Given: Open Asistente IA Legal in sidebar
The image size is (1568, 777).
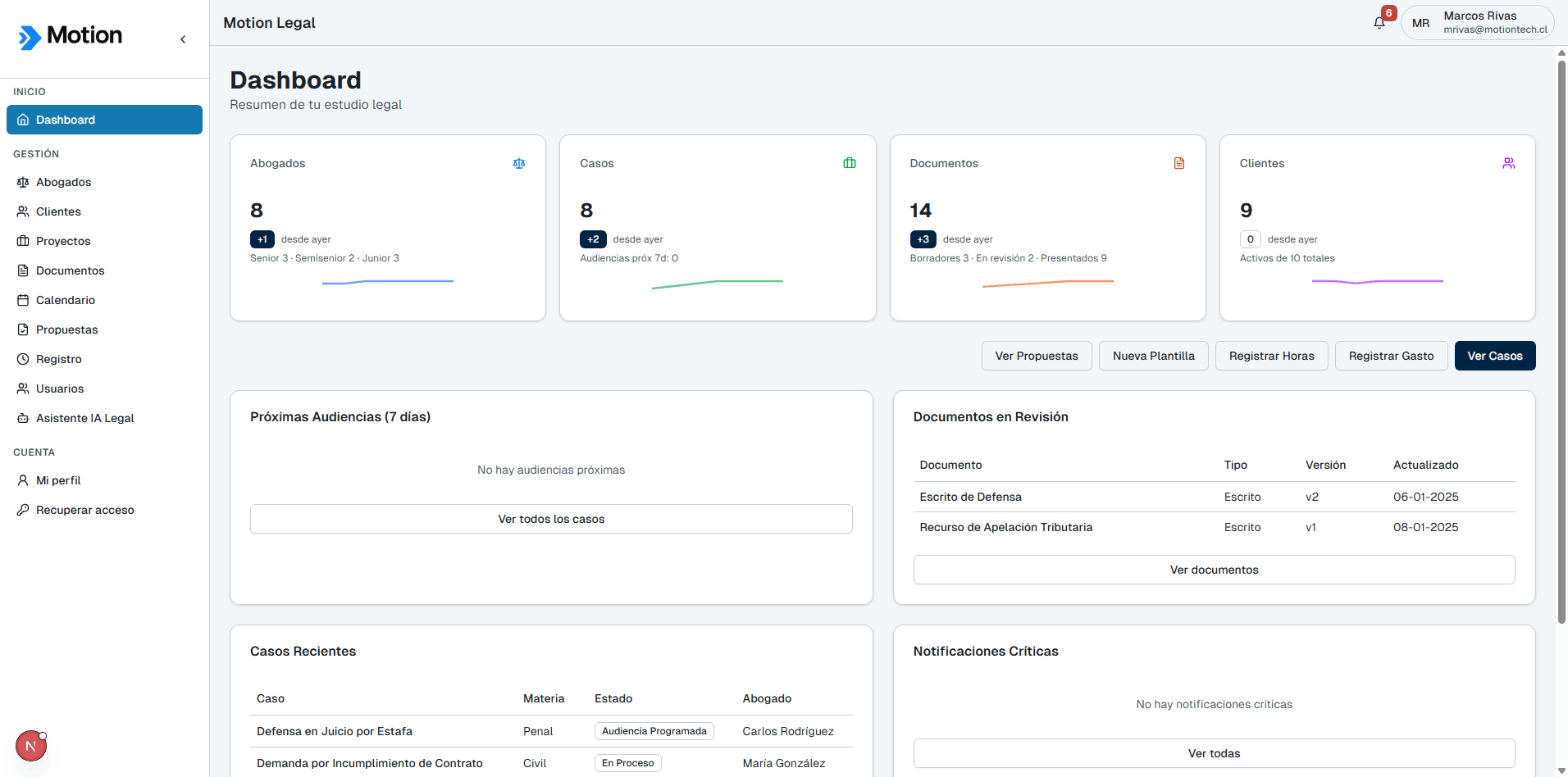Looking at the screenshot, I should click(84, 418).
